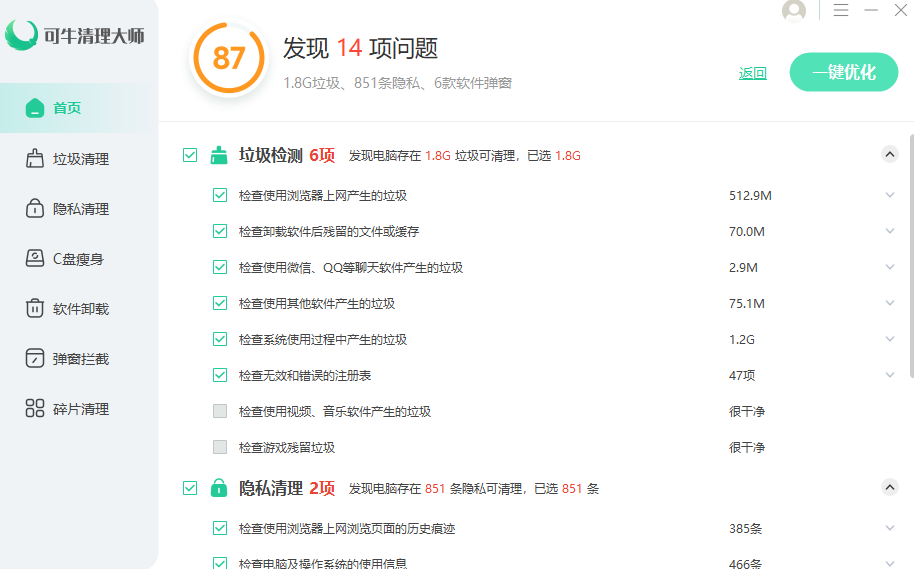This screenshot has width=914, height=569.
Task: Click the C盘瘦身 disk sidebar icon
Action: (35, 259)
